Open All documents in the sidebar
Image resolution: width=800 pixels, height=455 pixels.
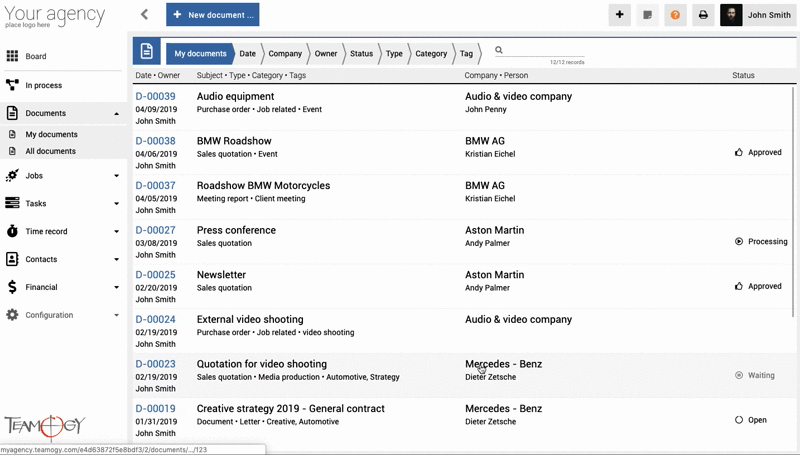51,151
